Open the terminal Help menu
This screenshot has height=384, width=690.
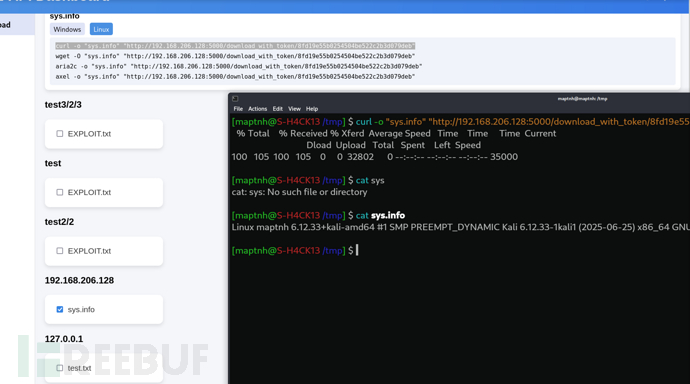coord(312,109)
